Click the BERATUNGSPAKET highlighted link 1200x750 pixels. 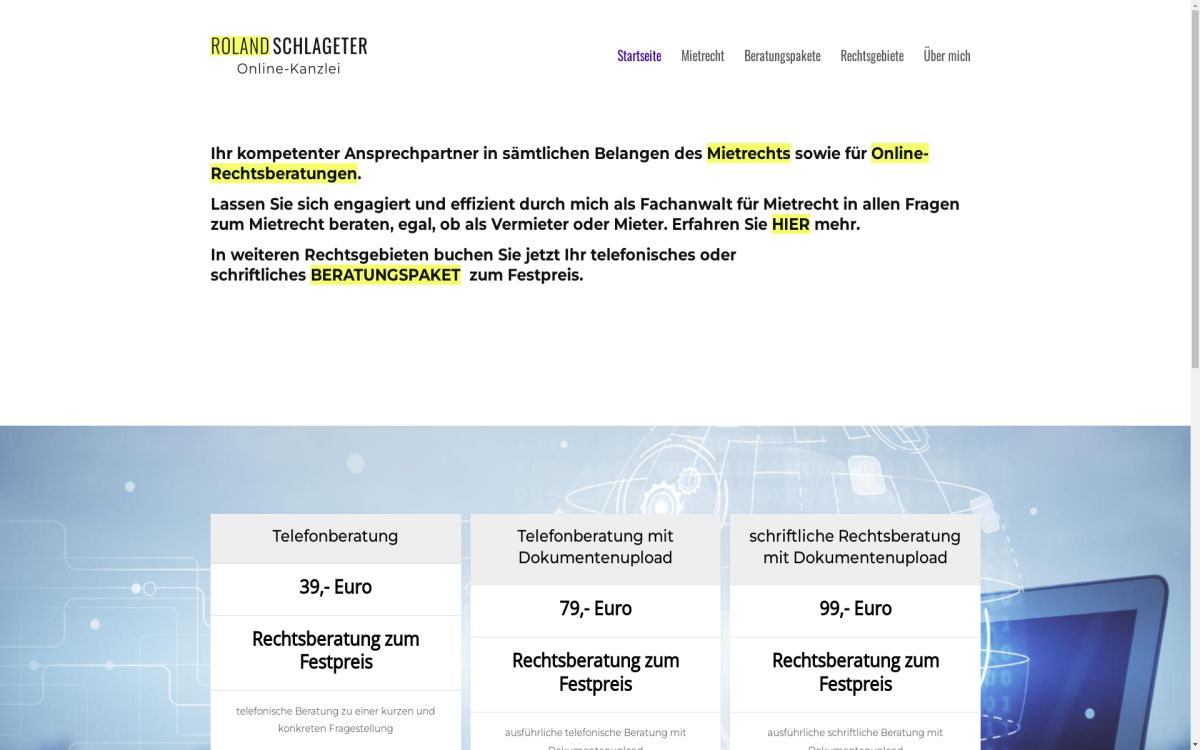(x=386, y=274)
